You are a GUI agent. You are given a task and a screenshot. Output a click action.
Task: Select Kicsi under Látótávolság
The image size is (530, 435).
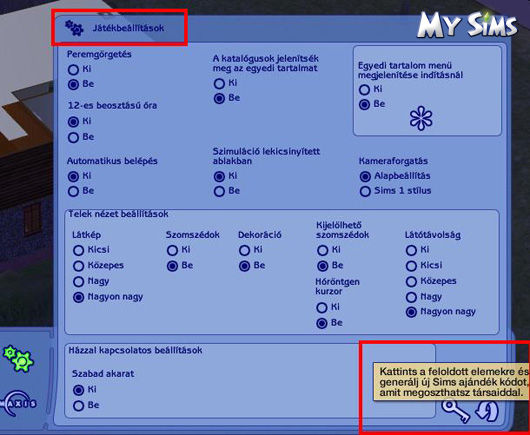pos(411,266)
